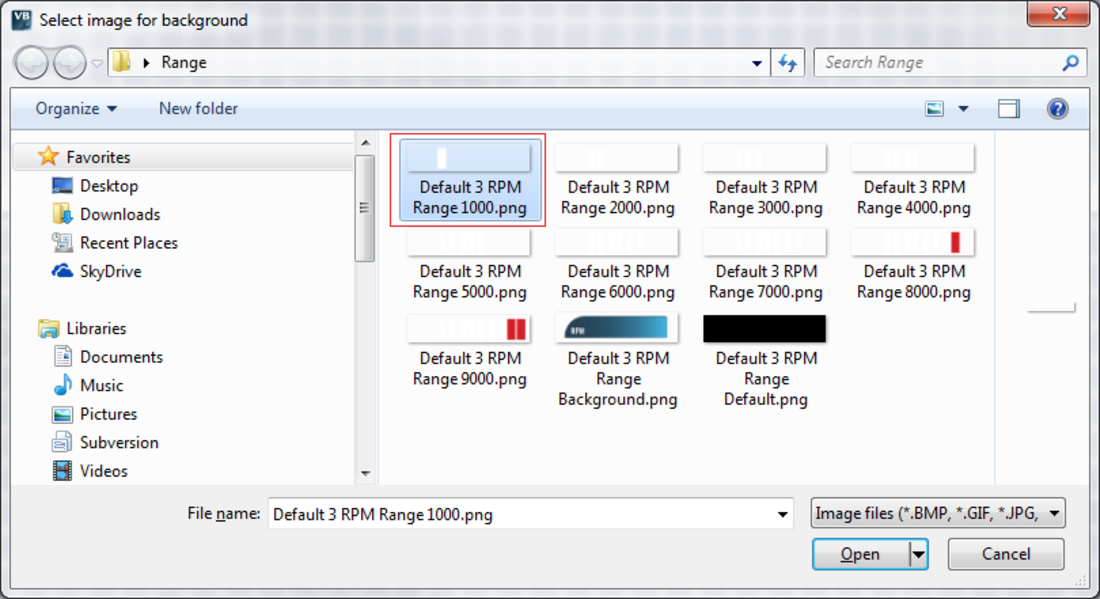Expand the File name dropdown arrow
The width and height of the screenshot is (1100, 599).
coord(782,515)
